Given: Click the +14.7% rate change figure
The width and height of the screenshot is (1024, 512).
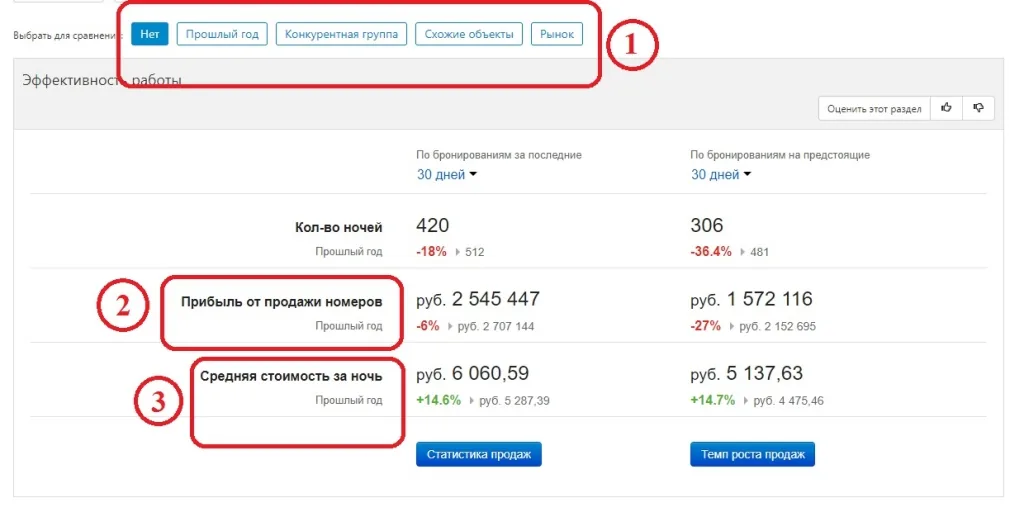Looking at the screenshot, I should (x=713, y=400).
